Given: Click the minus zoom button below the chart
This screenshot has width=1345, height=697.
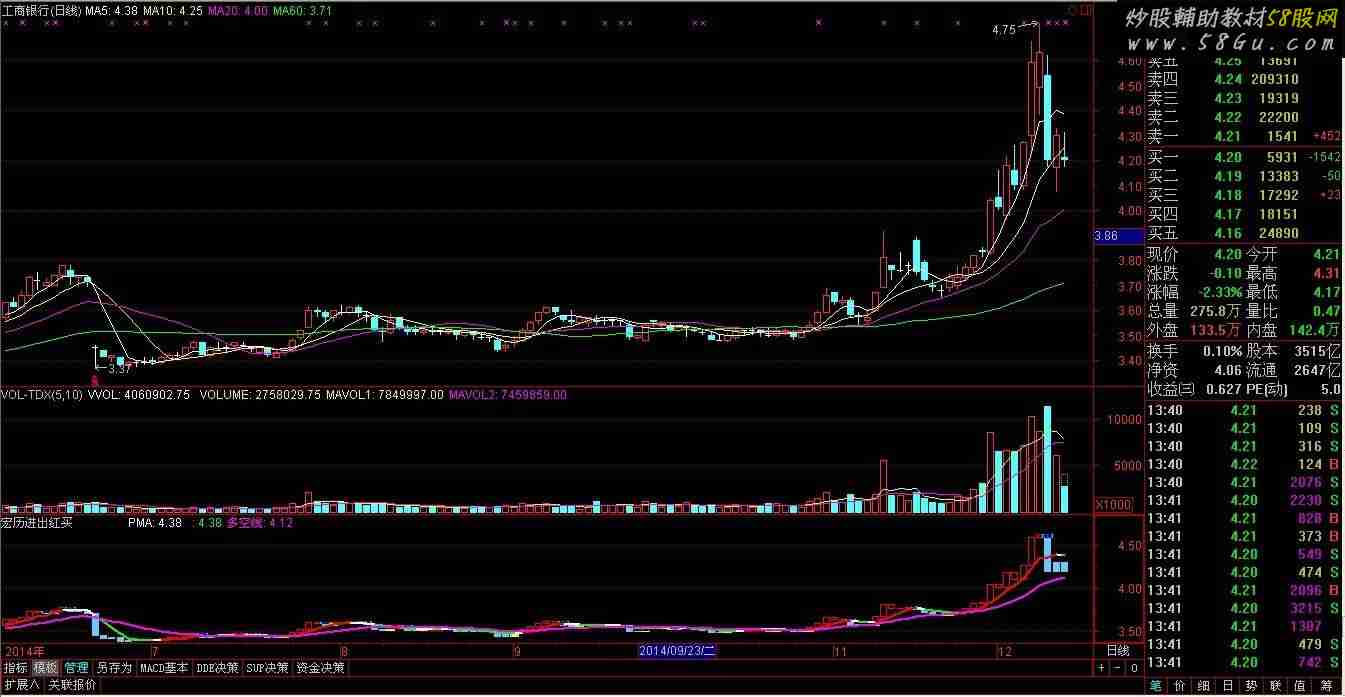Looking at the screenshot, I should tap(1118, 668).
